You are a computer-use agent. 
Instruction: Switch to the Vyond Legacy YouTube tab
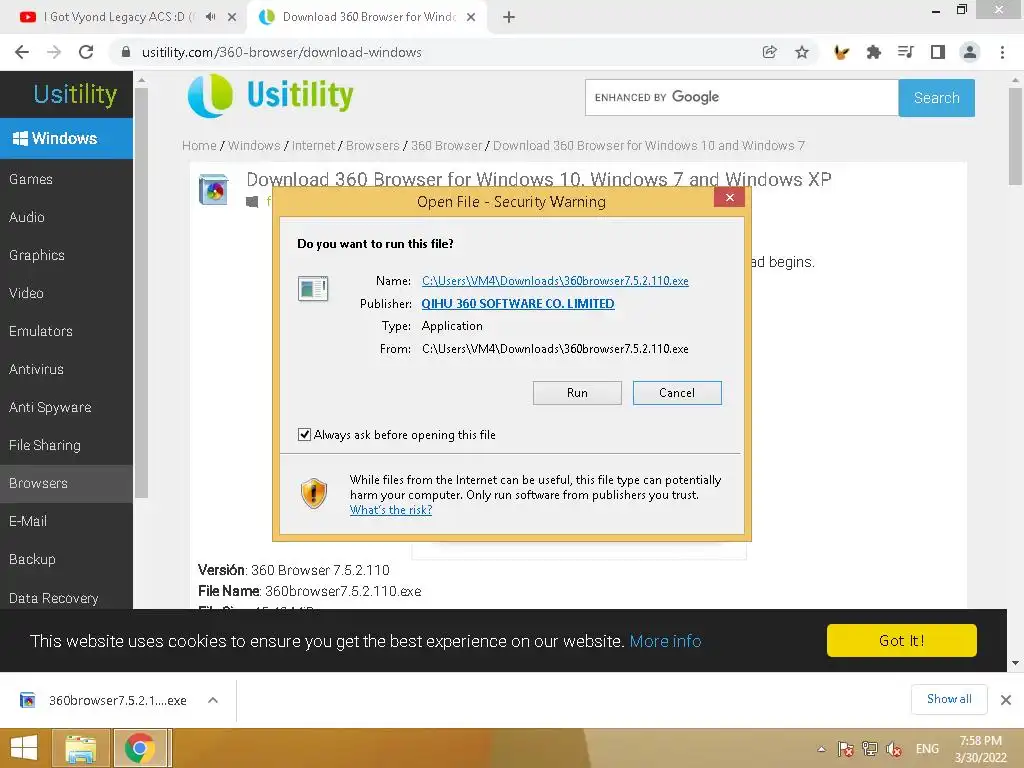[118, 17]
